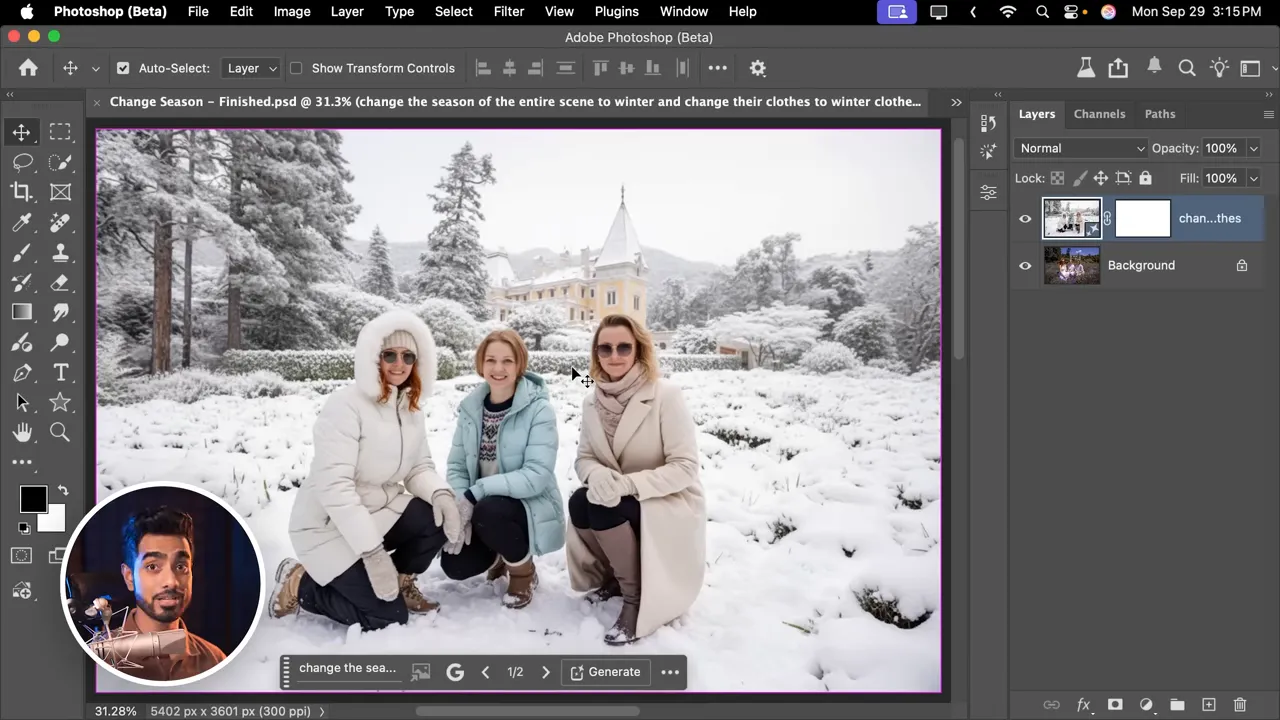Switch to the Paths tab

click(x=1160, y=114)
